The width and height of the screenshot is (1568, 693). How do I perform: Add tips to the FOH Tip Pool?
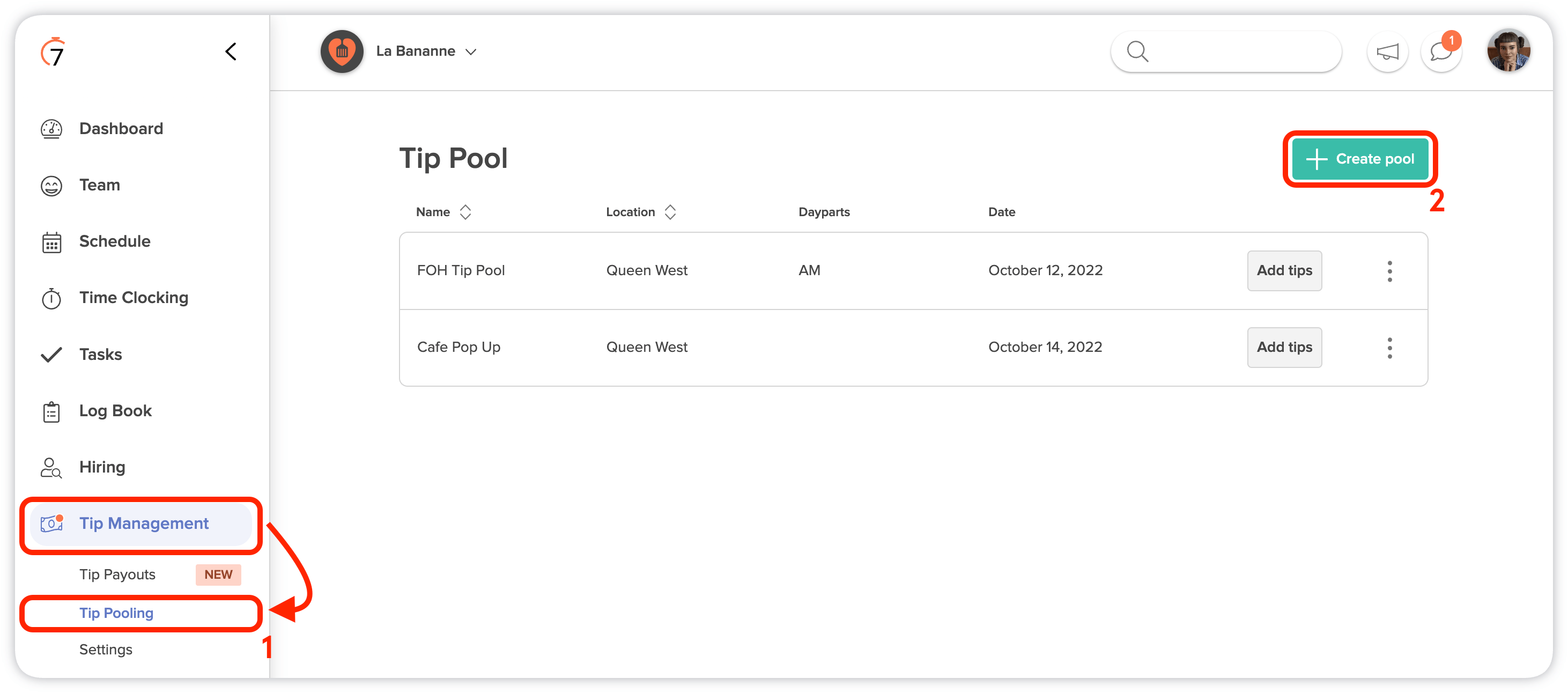click(1284, 270)
